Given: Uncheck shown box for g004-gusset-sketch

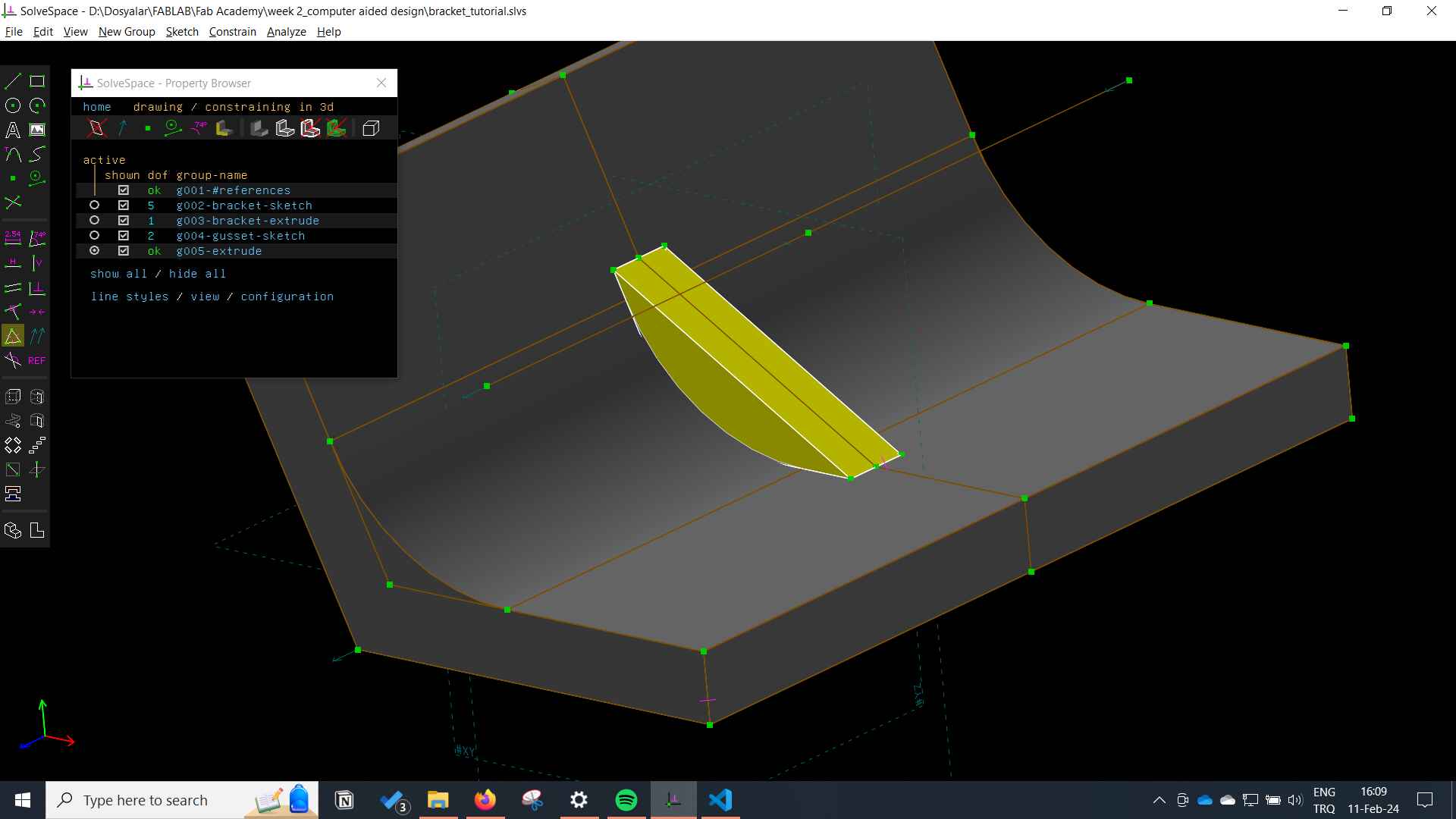Looking at the screenshot, I should click(x=124, y=236).
